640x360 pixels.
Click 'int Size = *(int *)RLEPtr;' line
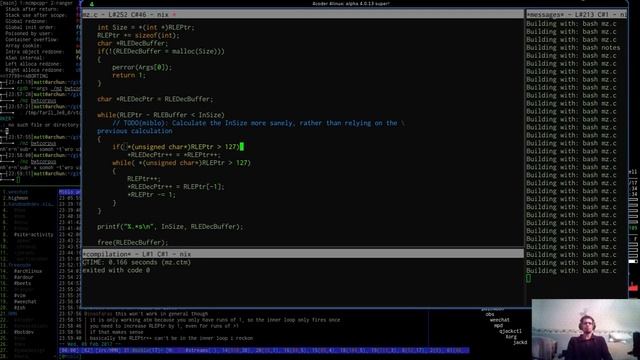pos(146,27)
